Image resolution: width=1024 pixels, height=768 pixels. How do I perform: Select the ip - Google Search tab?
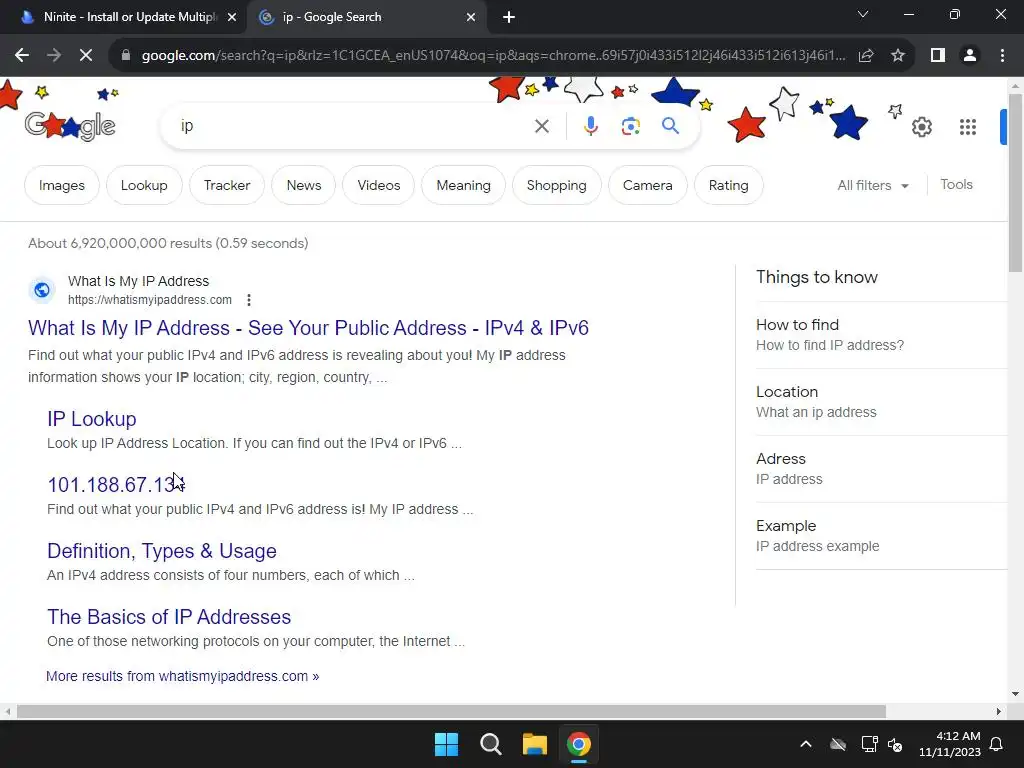tap(367, 17)
